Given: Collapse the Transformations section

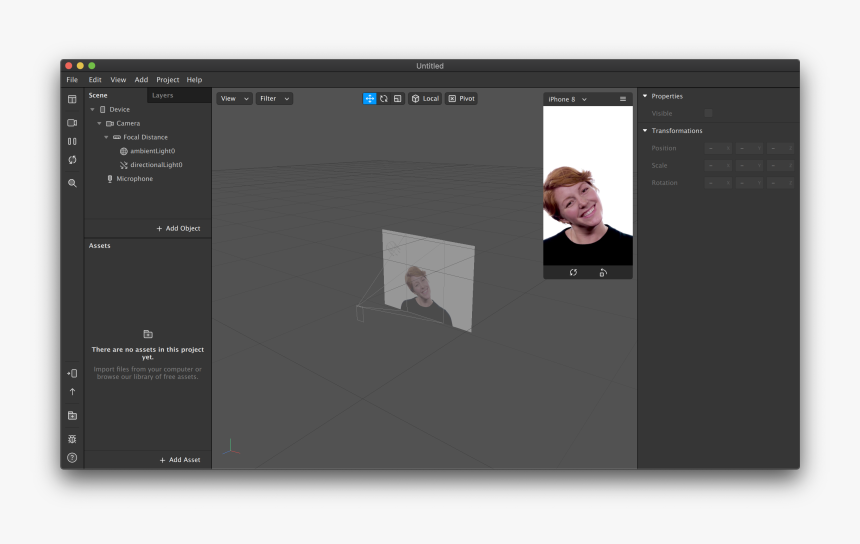Looking at the screenshot, I should click(x=645, y=131).
